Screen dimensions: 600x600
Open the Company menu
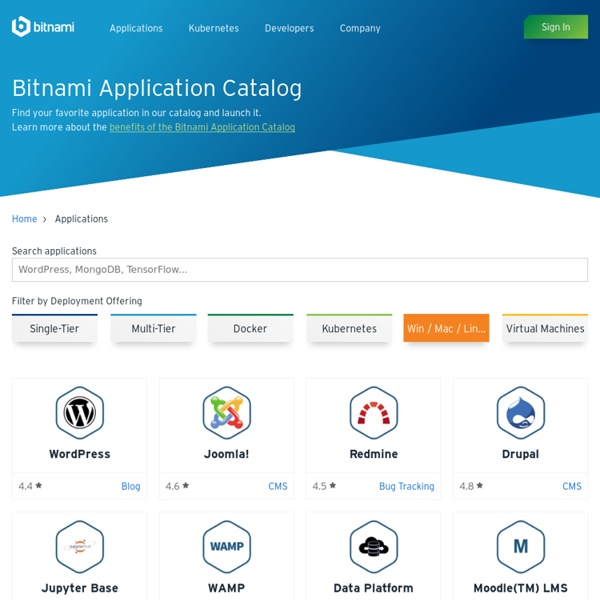pyautogui.click(x=360, y=28)
